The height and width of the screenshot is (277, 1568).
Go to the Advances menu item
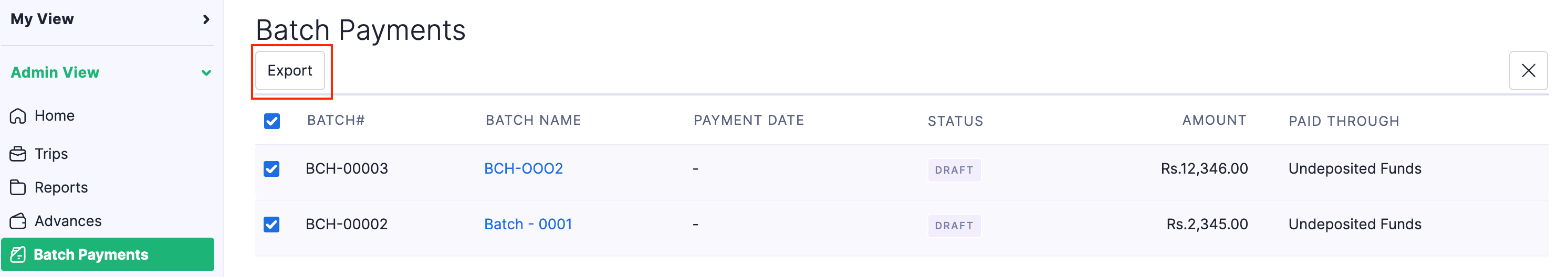pos(68,221)
